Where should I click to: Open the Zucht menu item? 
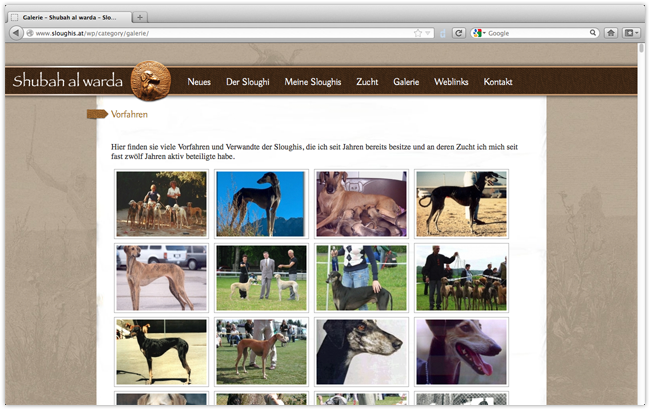(x=367, y=82)
